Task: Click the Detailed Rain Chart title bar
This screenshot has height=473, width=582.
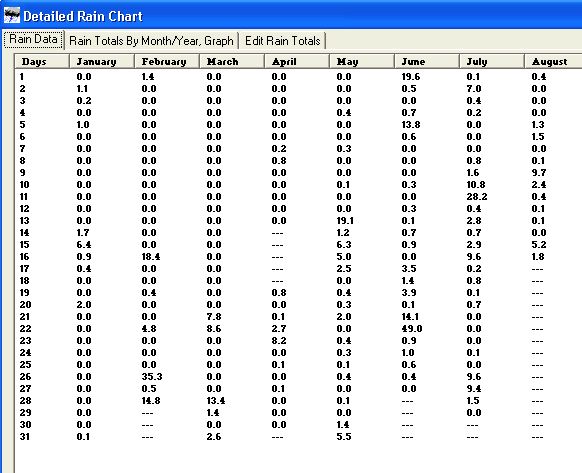Action: coord(291,16)
